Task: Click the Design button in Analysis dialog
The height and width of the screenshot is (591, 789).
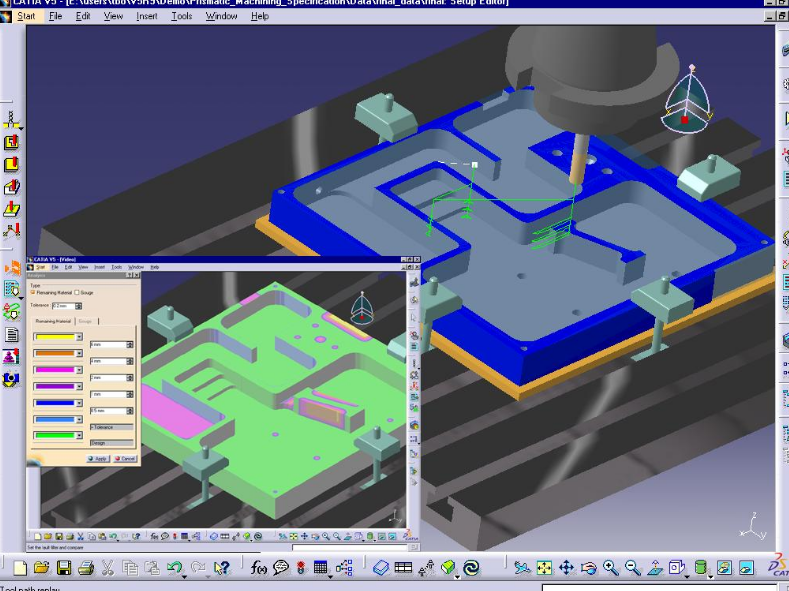Action: tap(112, 443)
